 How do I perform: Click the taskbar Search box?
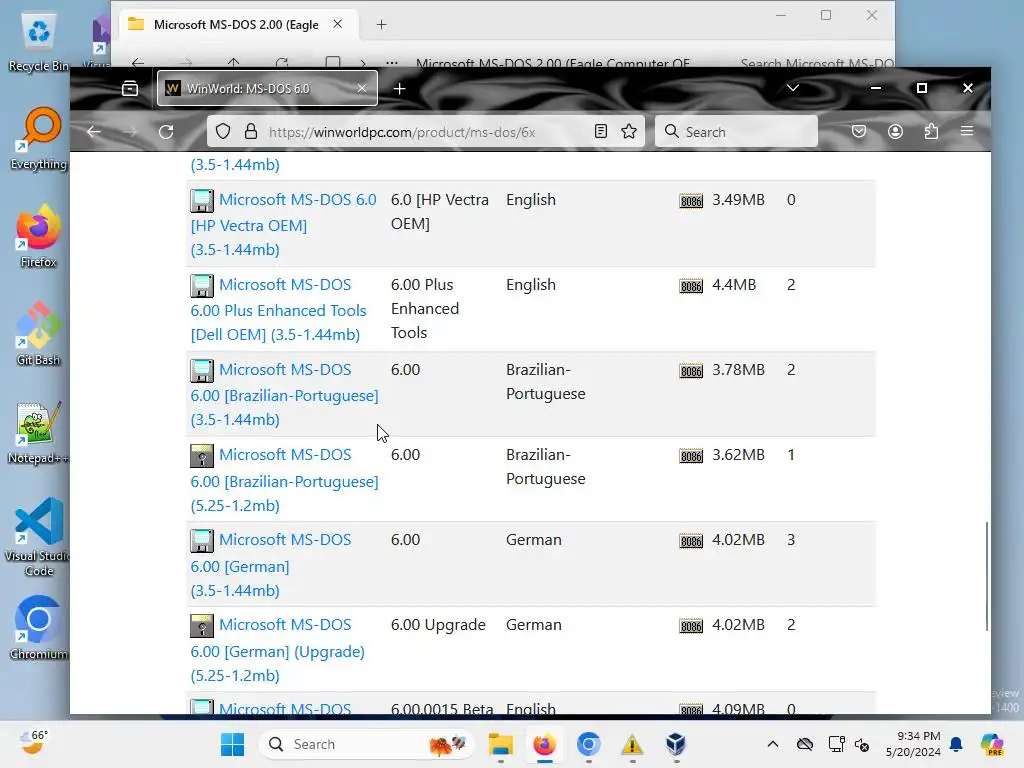[368, 744]
